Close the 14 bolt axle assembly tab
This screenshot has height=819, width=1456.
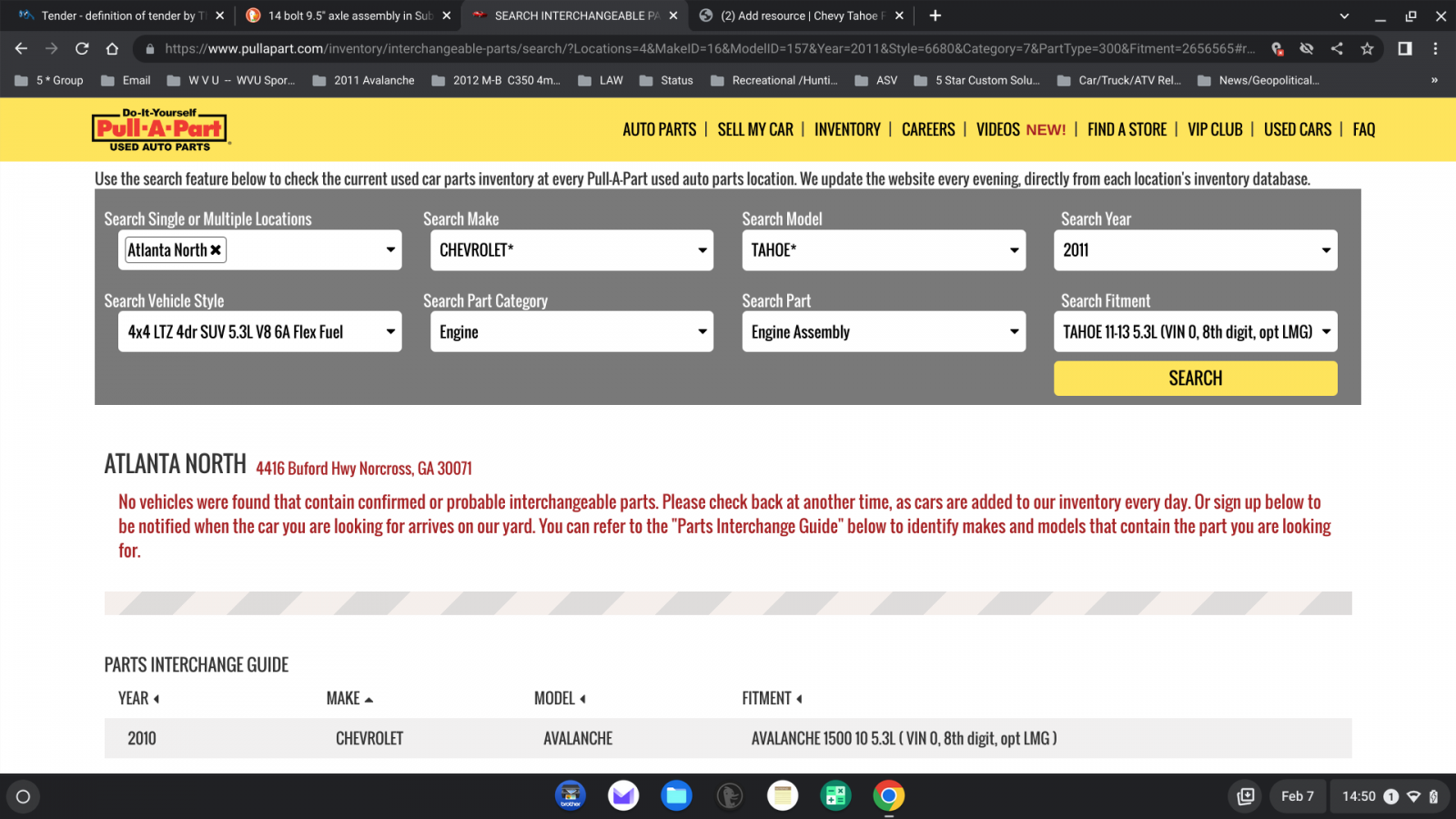tap(446, 15)
